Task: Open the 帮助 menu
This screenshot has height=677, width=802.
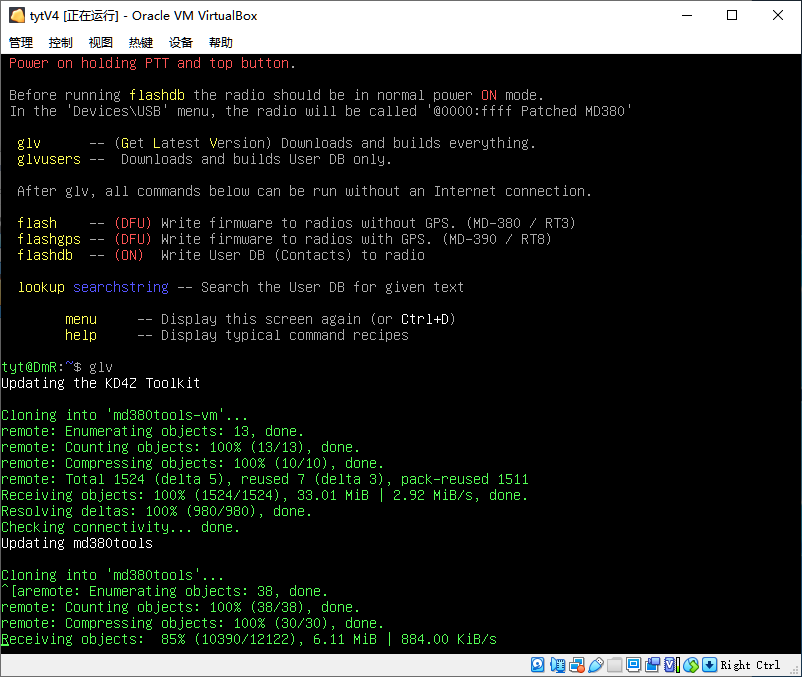Action: (x=221, y=43)
